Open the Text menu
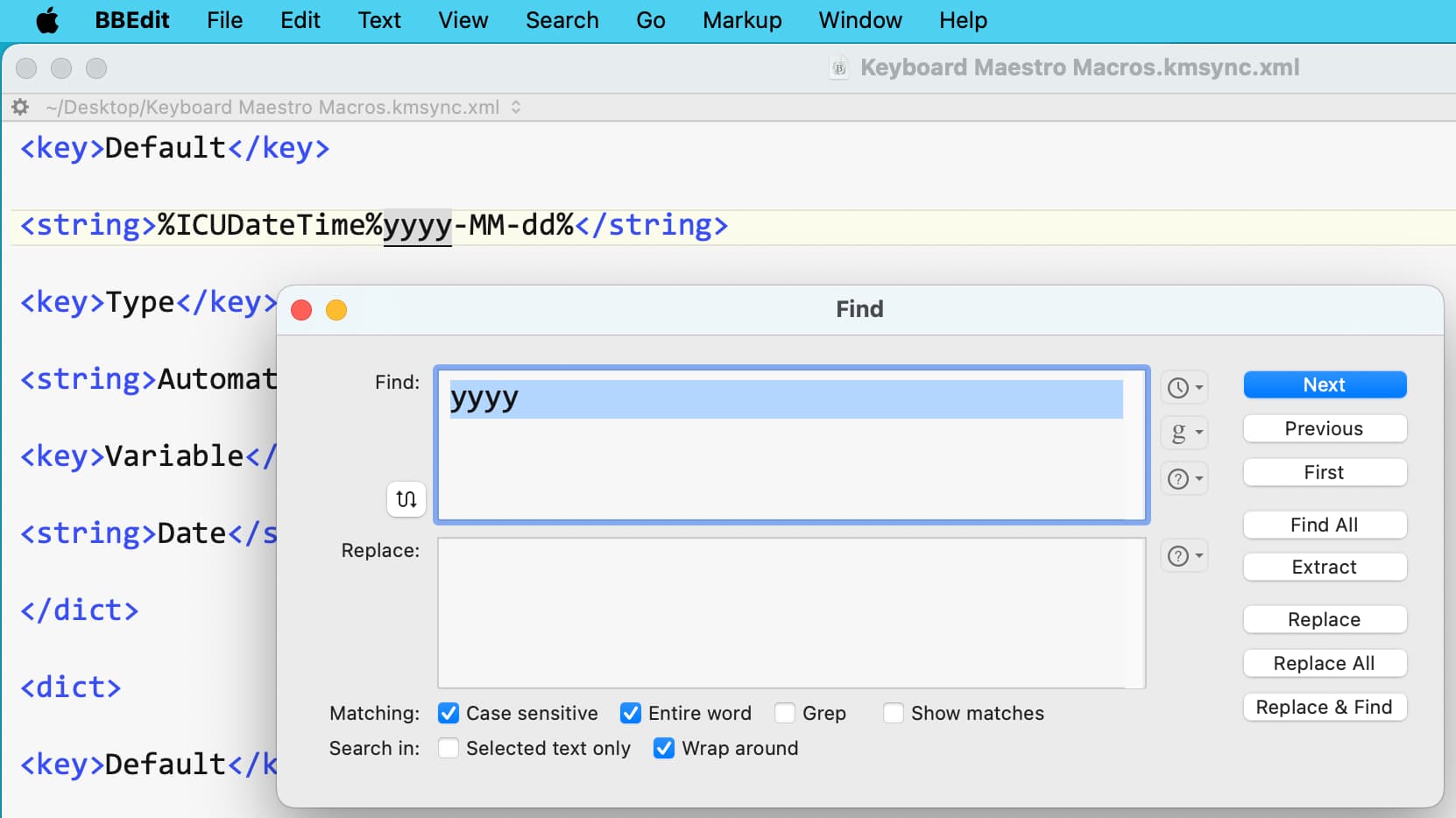1456x818 pixels. (x=379, y=20)
